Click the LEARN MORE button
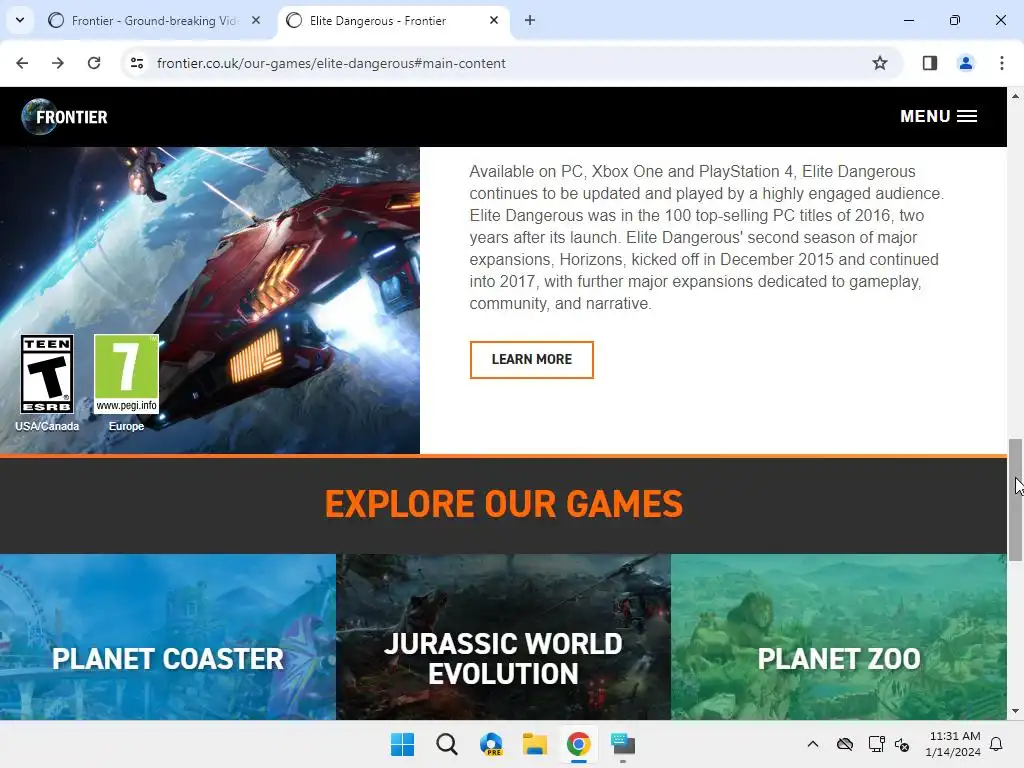 click(x=532, y=360)
